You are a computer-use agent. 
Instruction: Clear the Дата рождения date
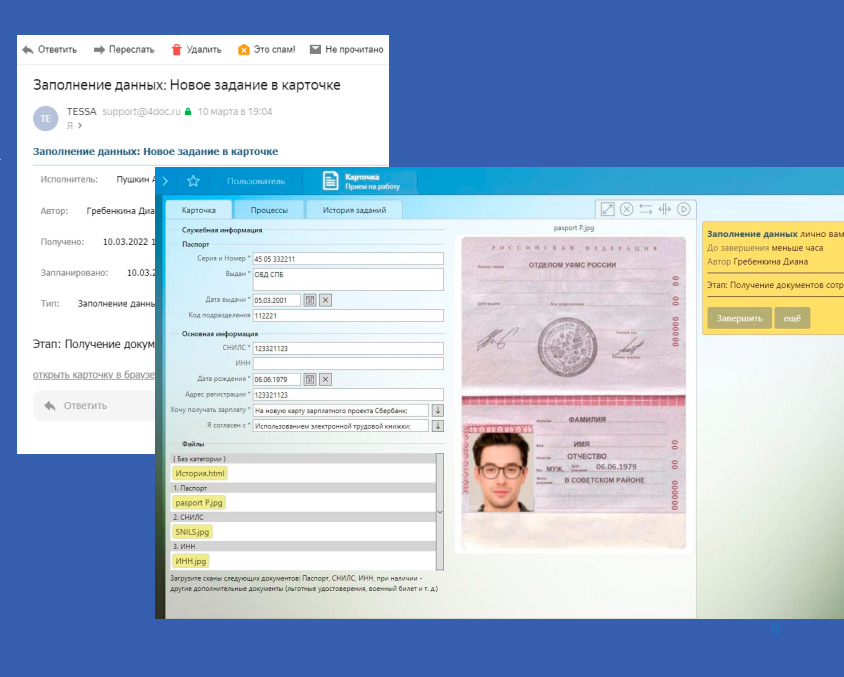click(x=325, y=379)
